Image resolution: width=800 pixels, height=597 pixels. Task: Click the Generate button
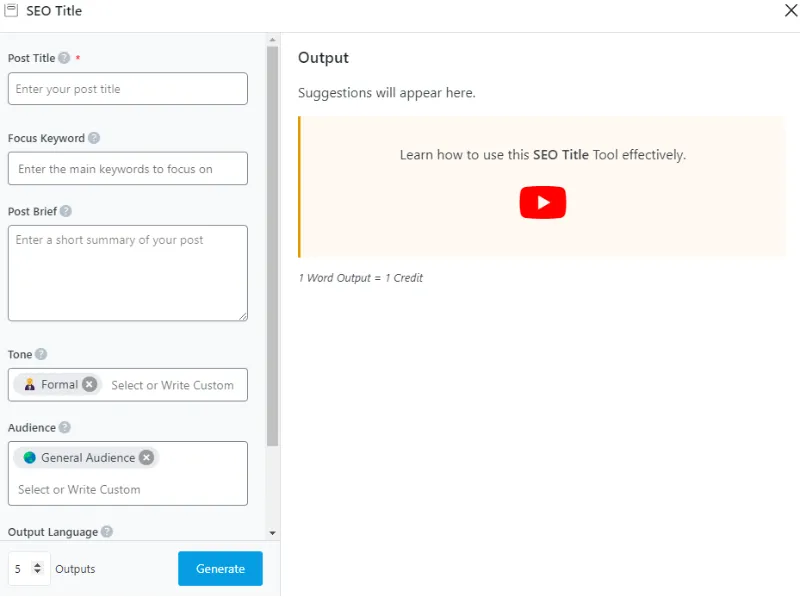click(220, 568)
